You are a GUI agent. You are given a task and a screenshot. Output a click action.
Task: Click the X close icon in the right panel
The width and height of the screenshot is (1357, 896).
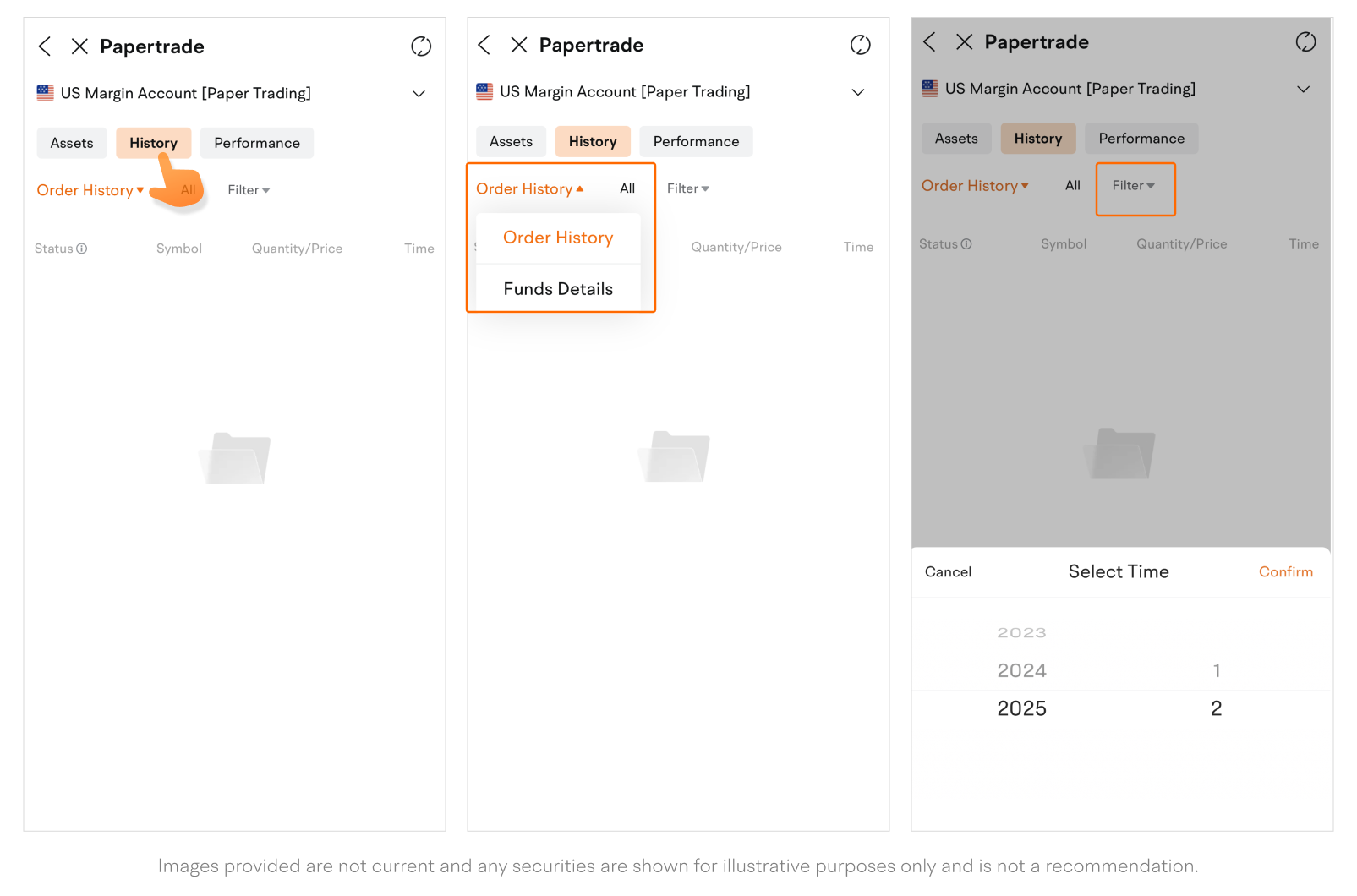click(x=964, y=42)
